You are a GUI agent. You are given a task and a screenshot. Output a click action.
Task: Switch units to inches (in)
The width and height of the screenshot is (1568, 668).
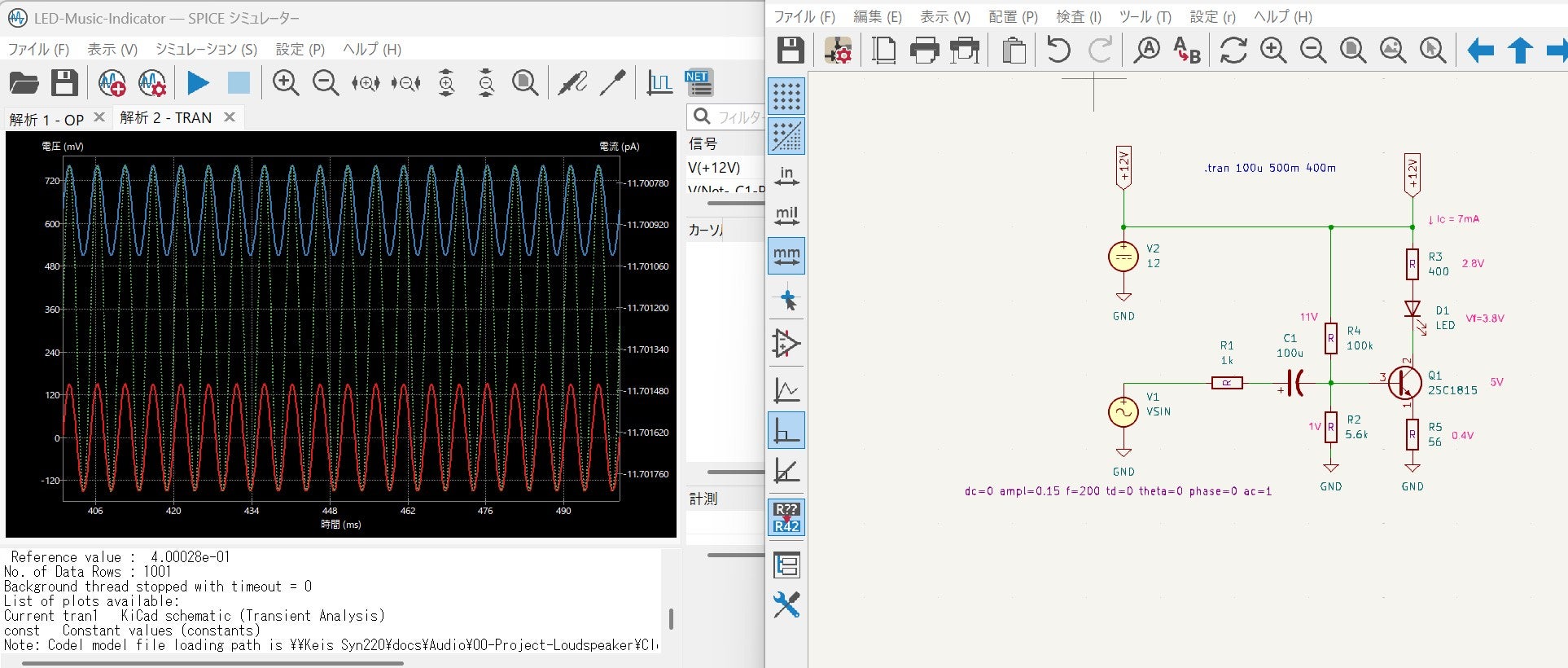(786, 177)
